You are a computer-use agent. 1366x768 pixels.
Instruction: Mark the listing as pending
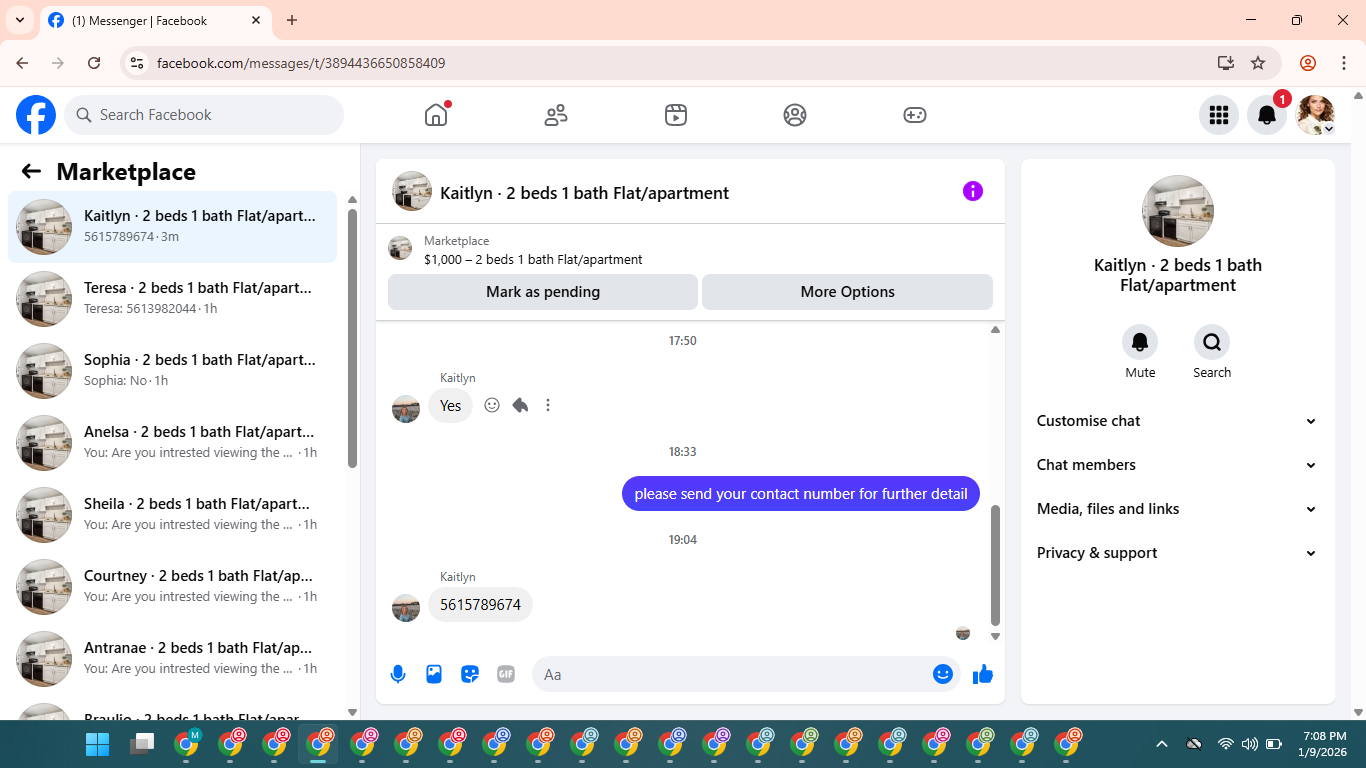click(543, 292)
